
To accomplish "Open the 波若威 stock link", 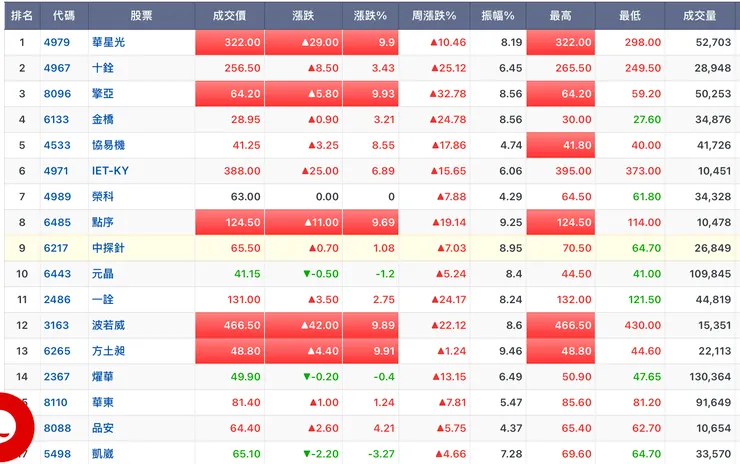I will [109, 325].
